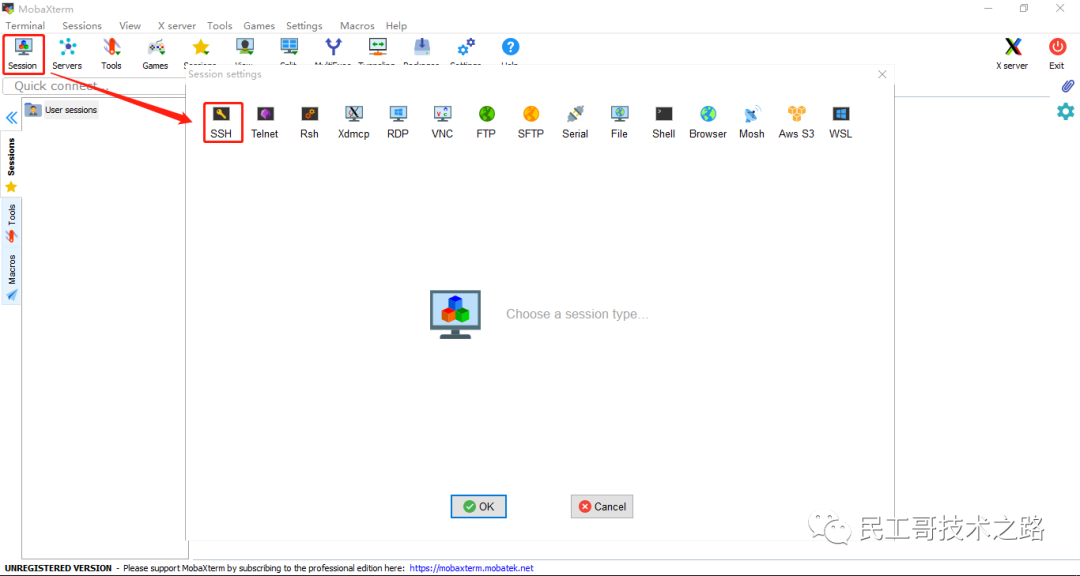Choose the RDP session type
Viewport: 1080px width, 576px height.
pos(398,122)
